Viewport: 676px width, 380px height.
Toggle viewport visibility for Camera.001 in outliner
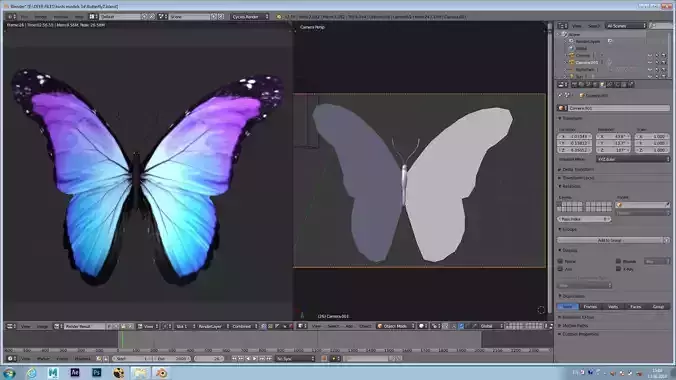[650, 62]
